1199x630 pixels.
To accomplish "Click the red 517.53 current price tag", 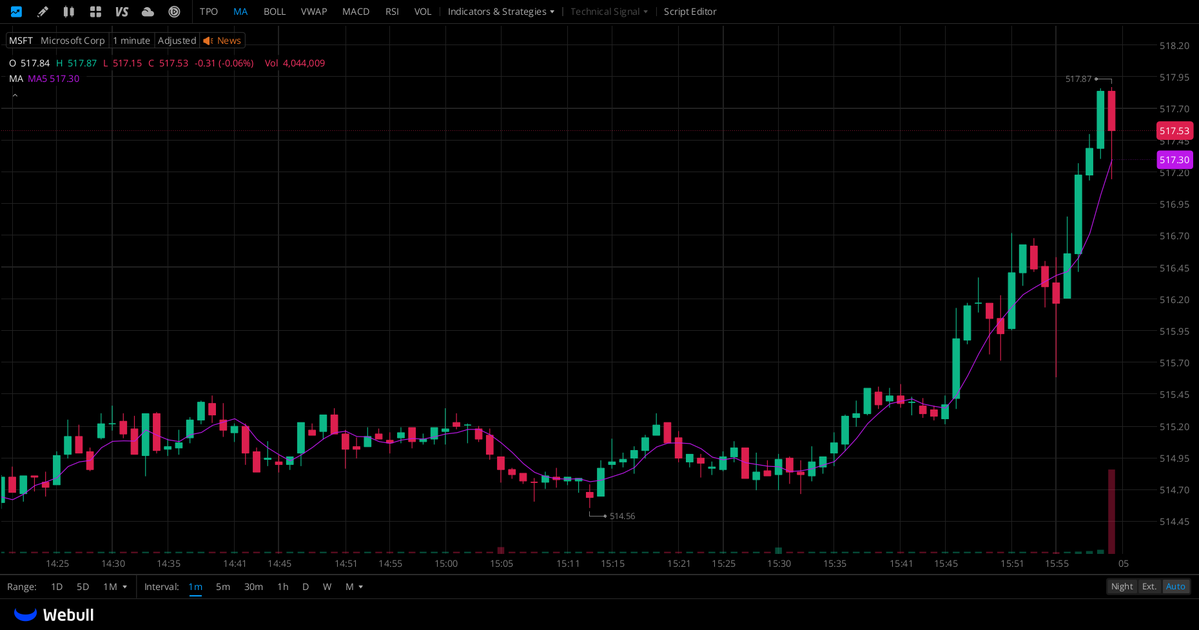I will [x=1174, y=131].
